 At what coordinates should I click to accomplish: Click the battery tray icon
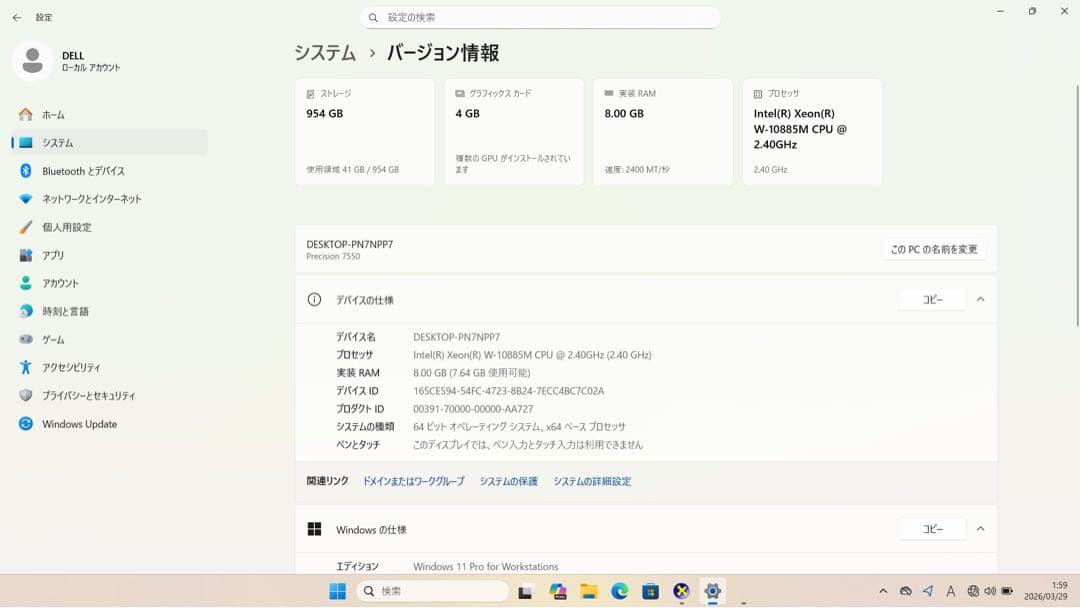[1007, 591]
